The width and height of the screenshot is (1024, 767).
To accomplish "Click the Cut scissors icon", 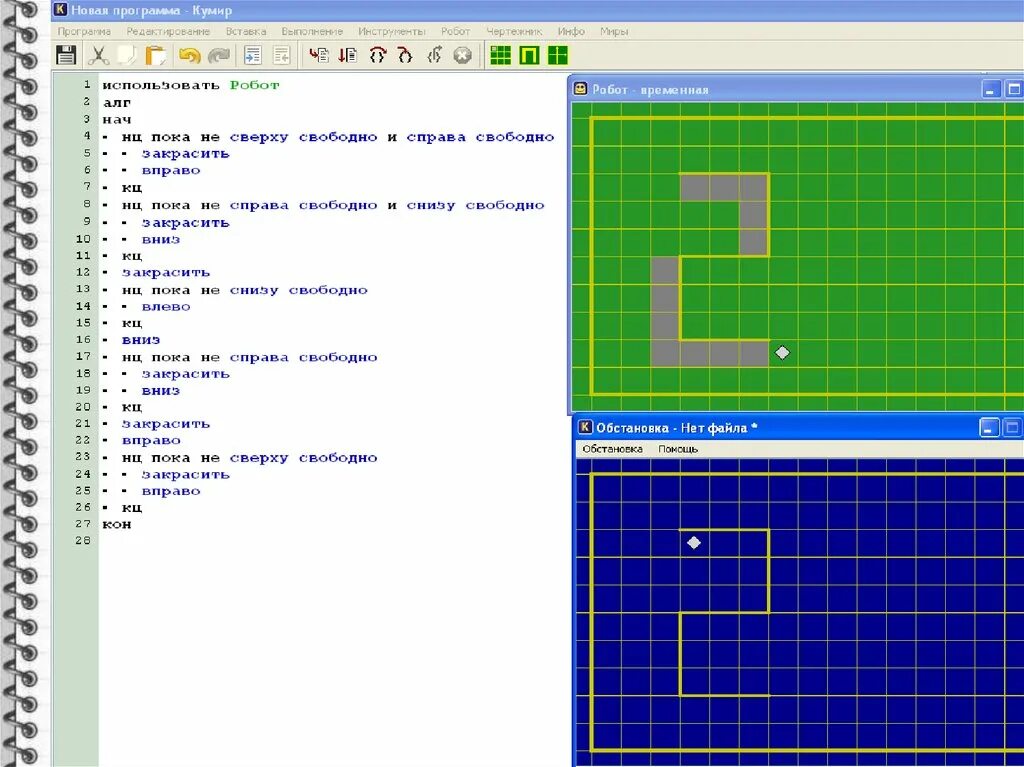I will click(x=98, y=56).
